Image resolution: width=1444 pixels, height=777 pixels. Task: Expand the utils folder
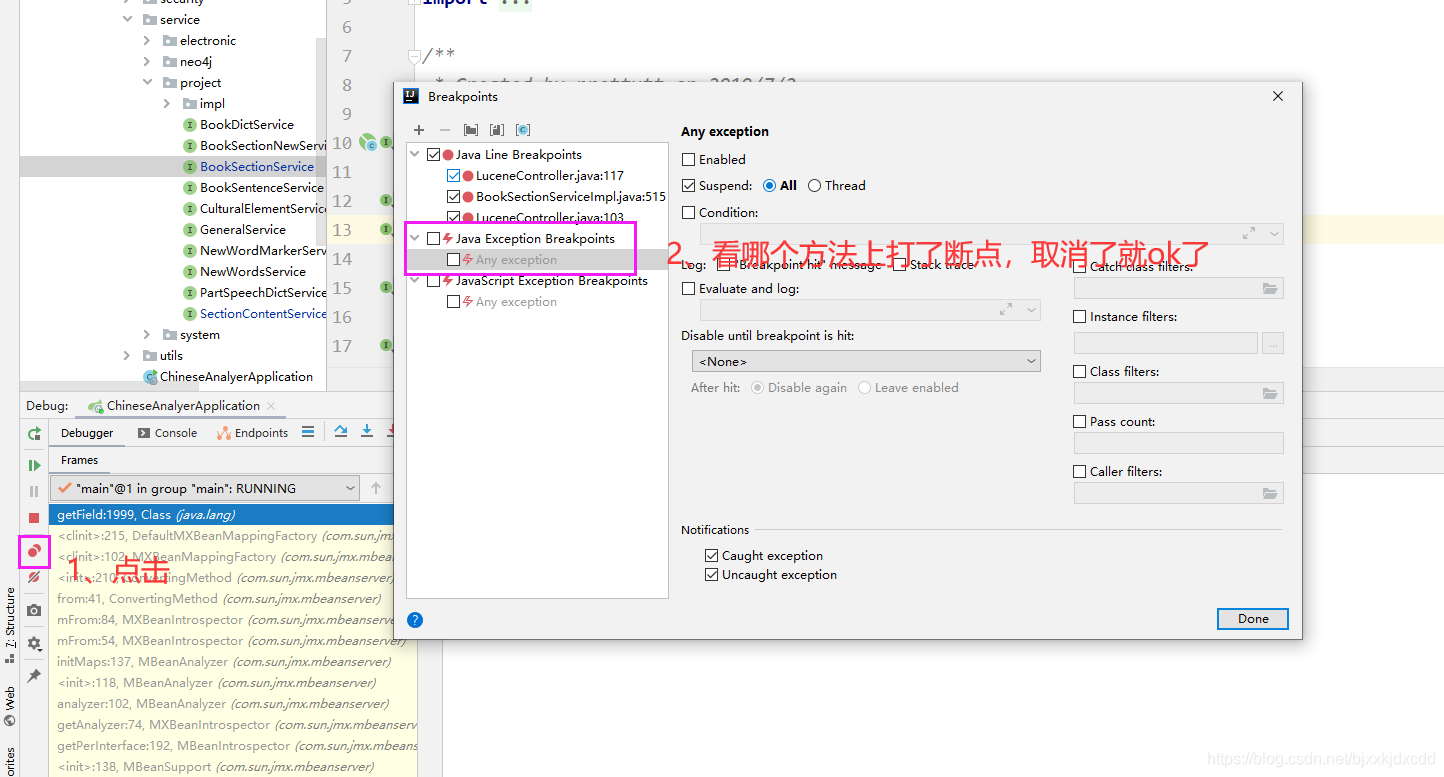pyautogui.click(x=127, y=355)
